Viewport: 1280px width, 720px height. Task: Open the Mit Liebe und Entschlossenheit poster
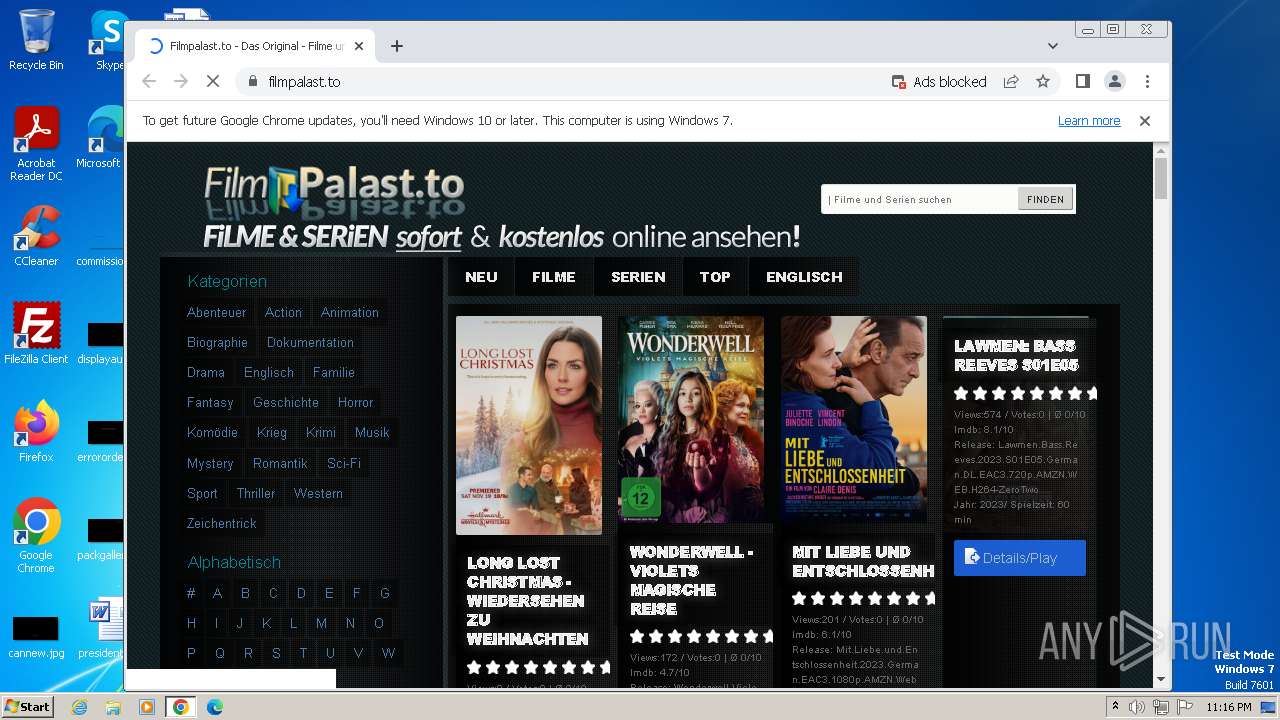854,419
